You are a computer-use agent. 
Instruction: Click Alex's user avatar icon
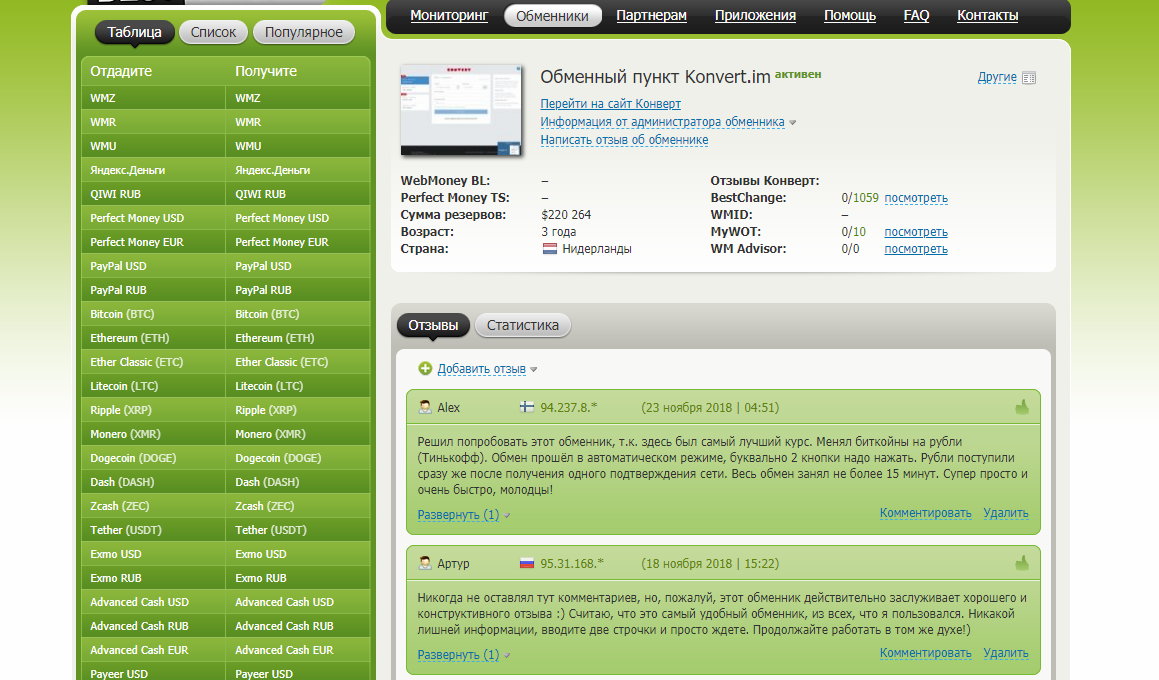coord(425,407)
